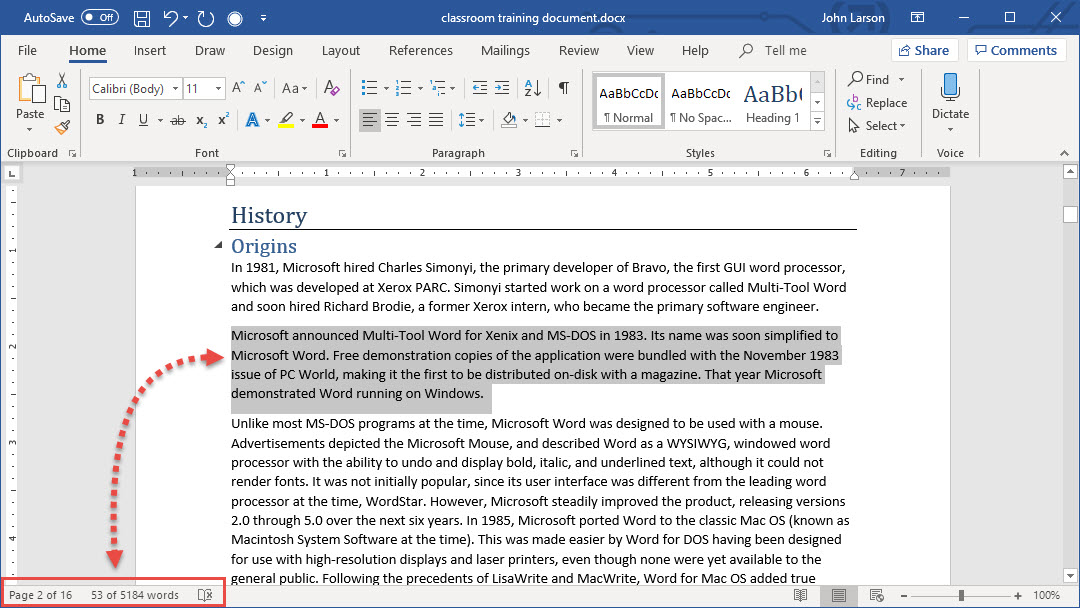Click the Format Painter brush icon

[x=62, y=127]
